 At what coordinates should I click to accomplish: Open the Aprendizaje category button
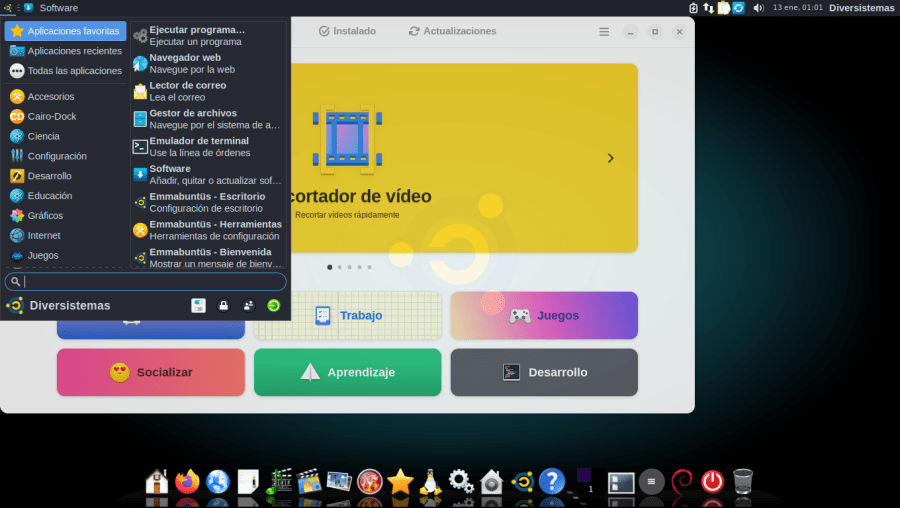(347, 372)
